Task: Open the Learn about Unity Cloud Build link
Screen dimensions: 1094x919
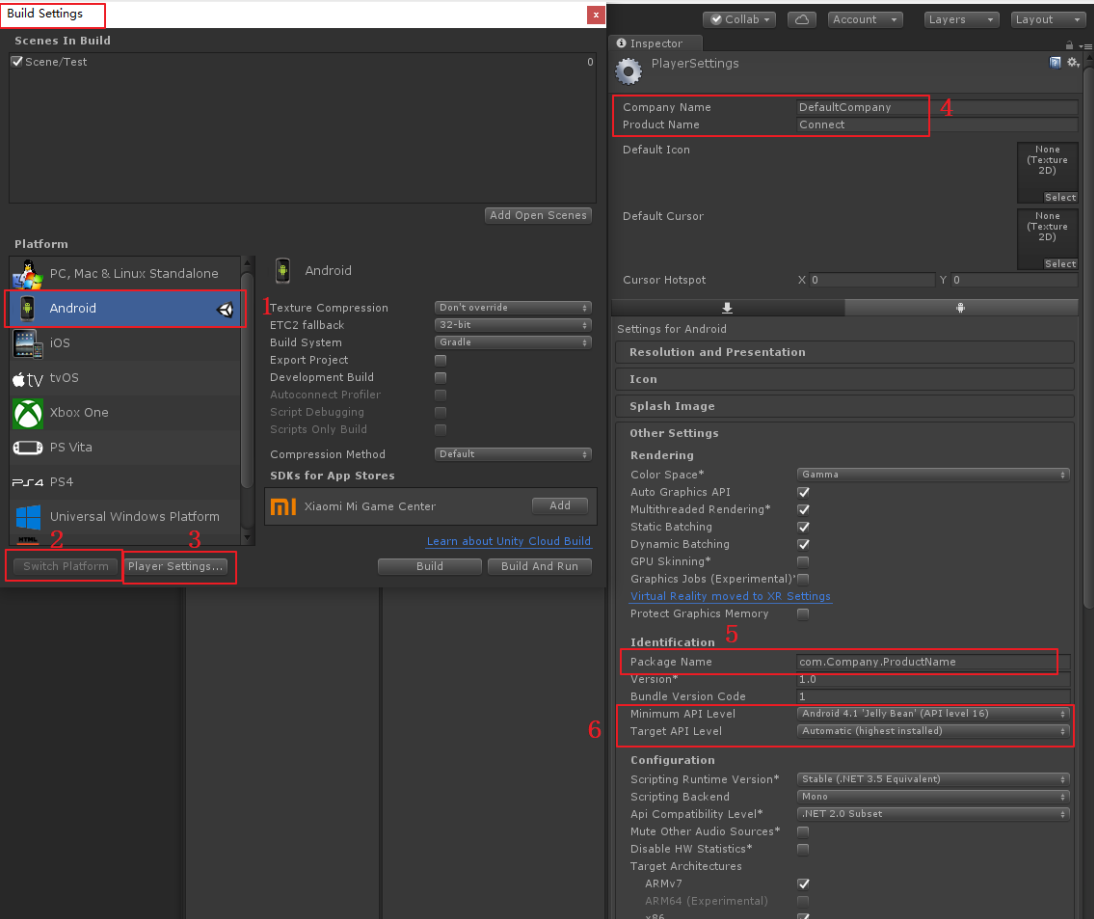Action: [x=508, y=541]
